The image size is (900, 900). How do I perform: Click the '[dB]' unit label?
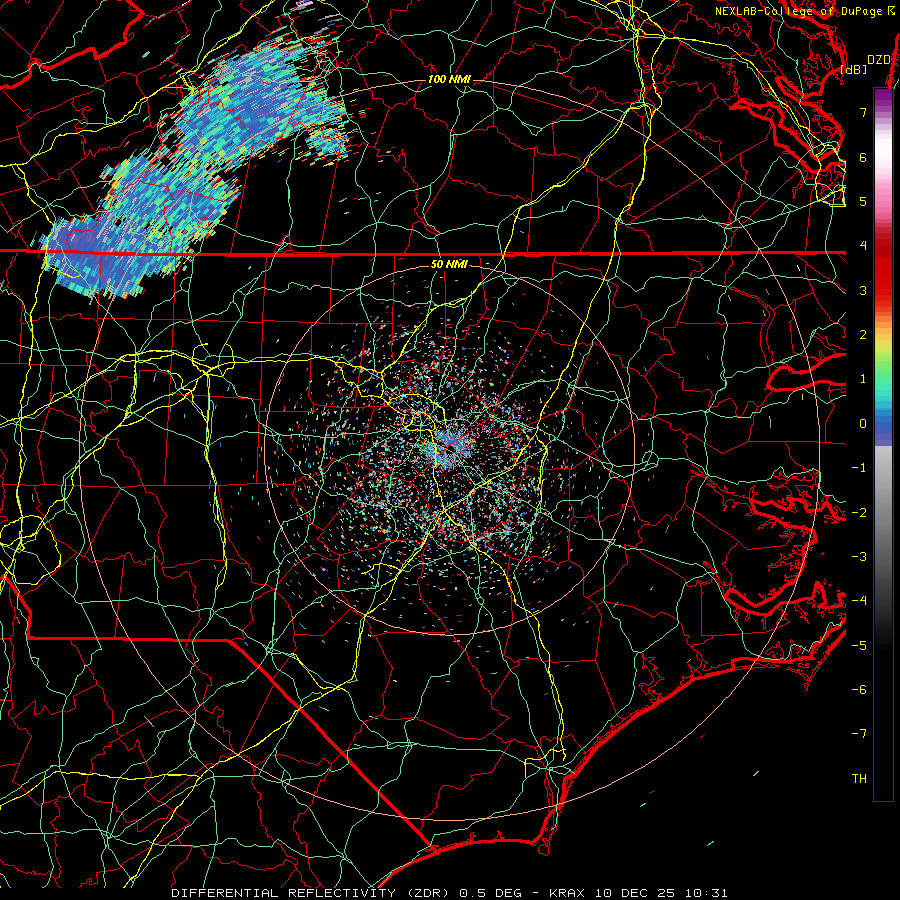(x=854, y=69)
